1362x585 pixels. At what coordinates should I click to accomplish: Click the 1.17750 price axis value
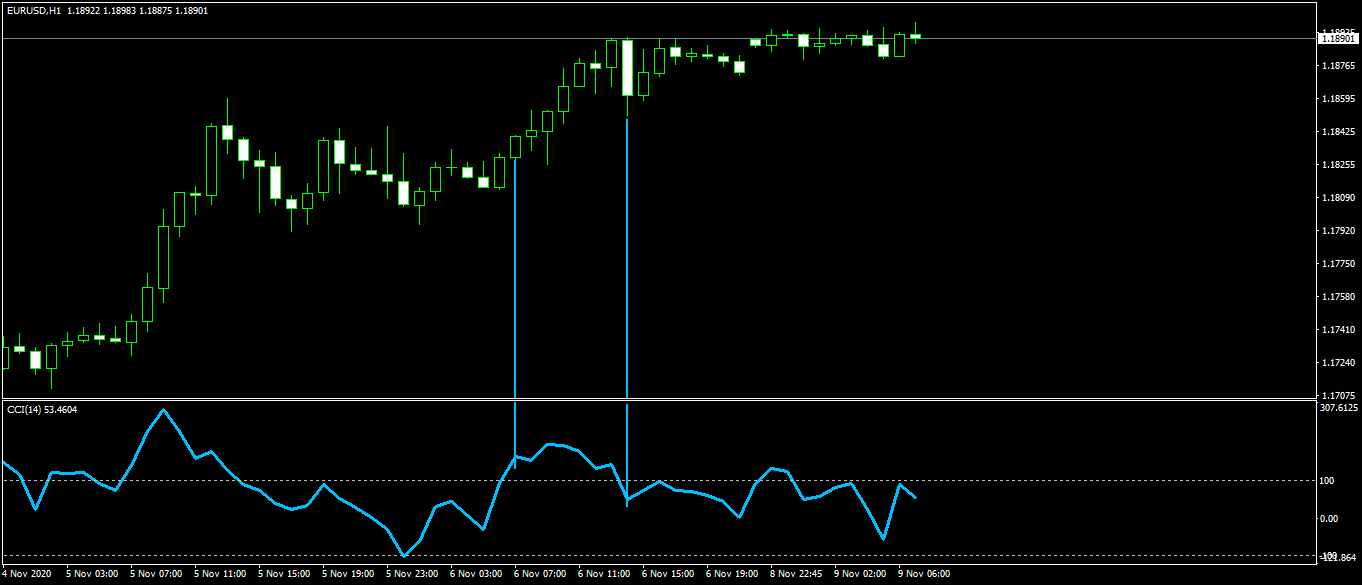1338,264
